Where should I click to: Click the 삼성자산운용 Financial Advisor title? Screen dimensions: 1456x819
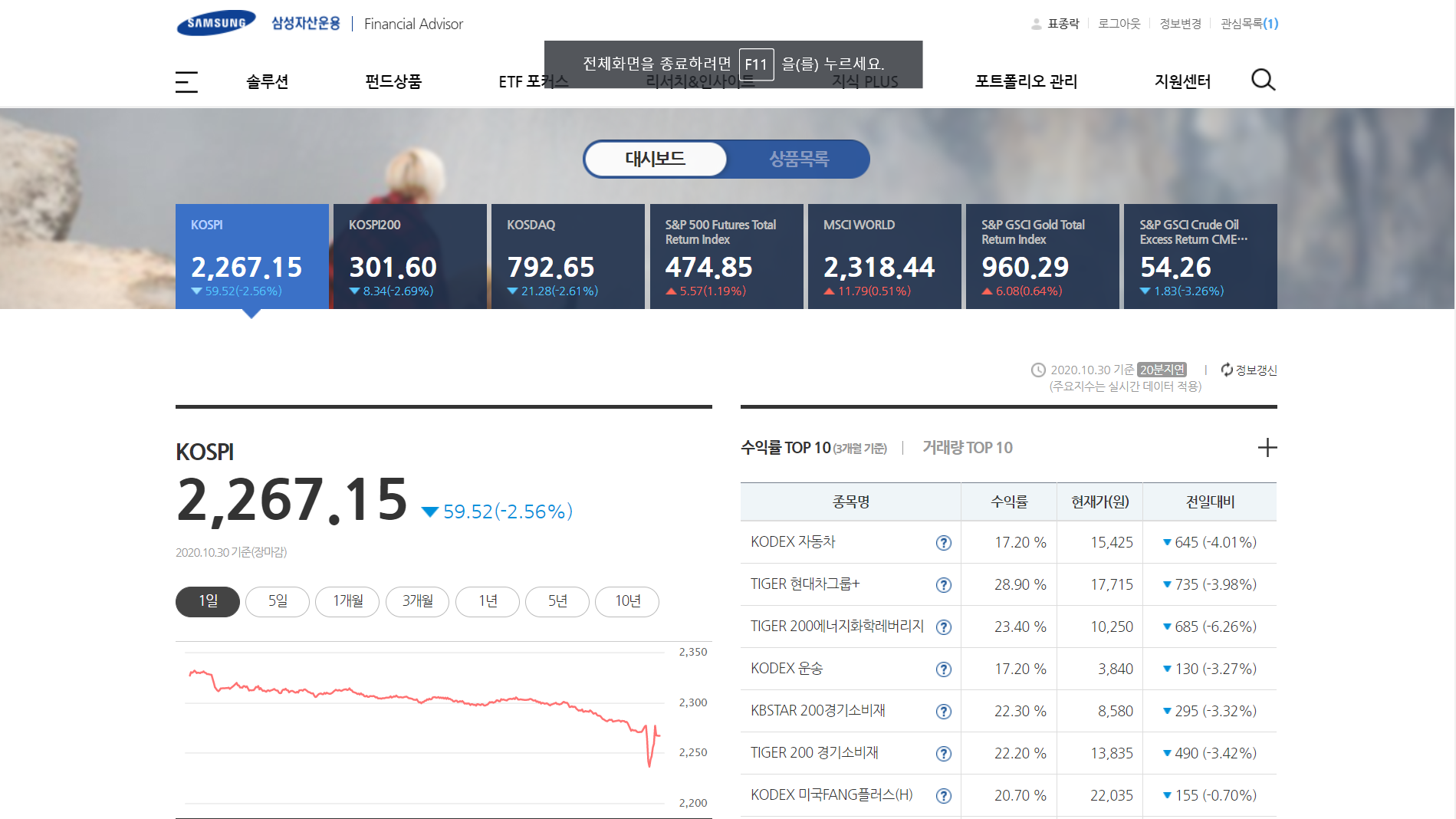(367, 24)
